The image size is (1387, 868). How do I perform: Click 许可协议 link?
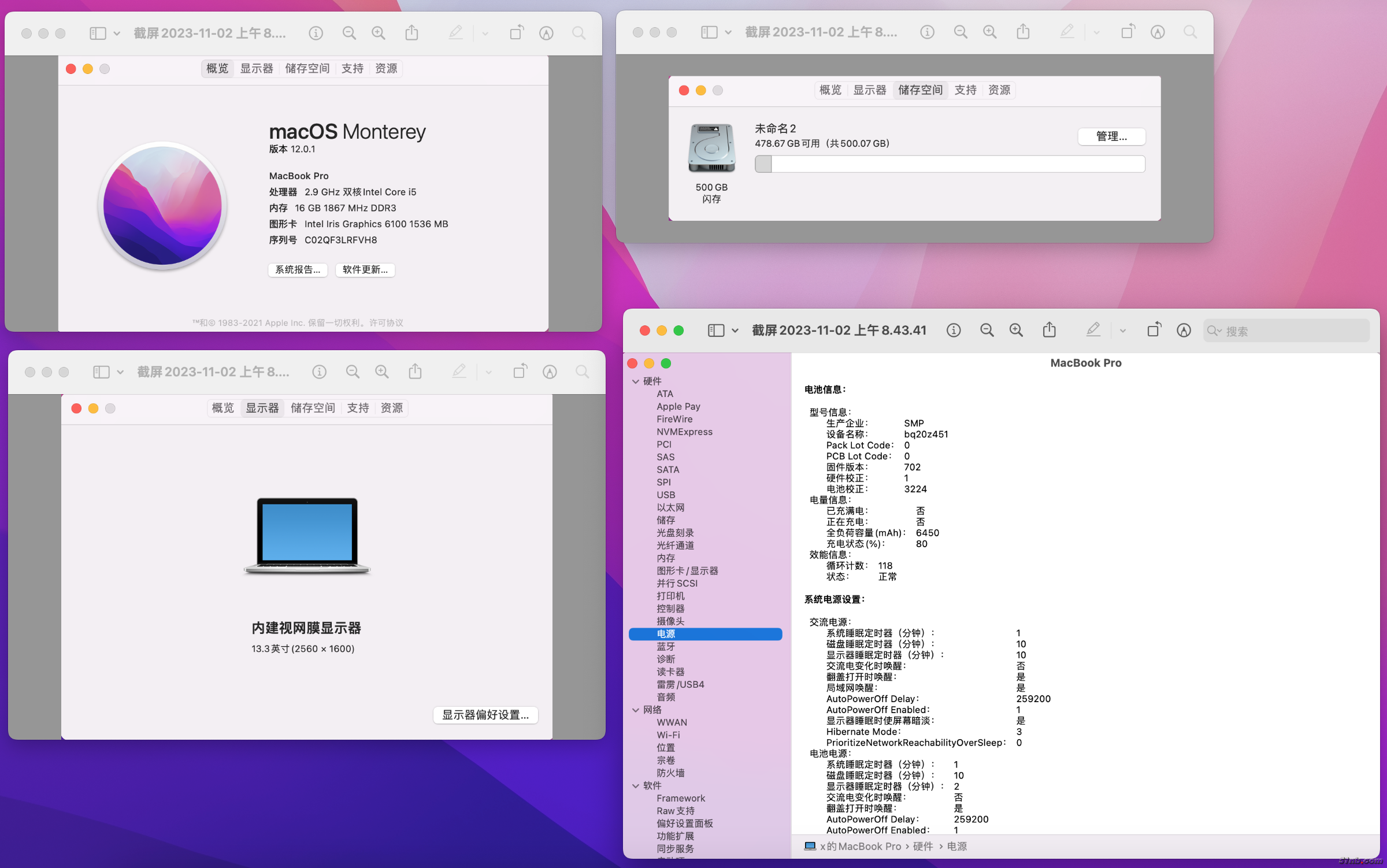386,322
